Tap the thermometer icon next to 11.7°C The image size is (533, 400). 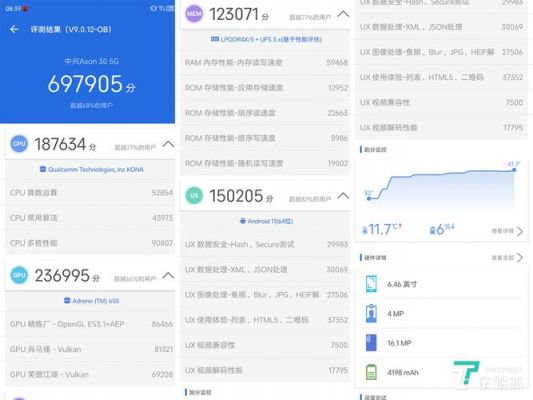pos(365,230)
